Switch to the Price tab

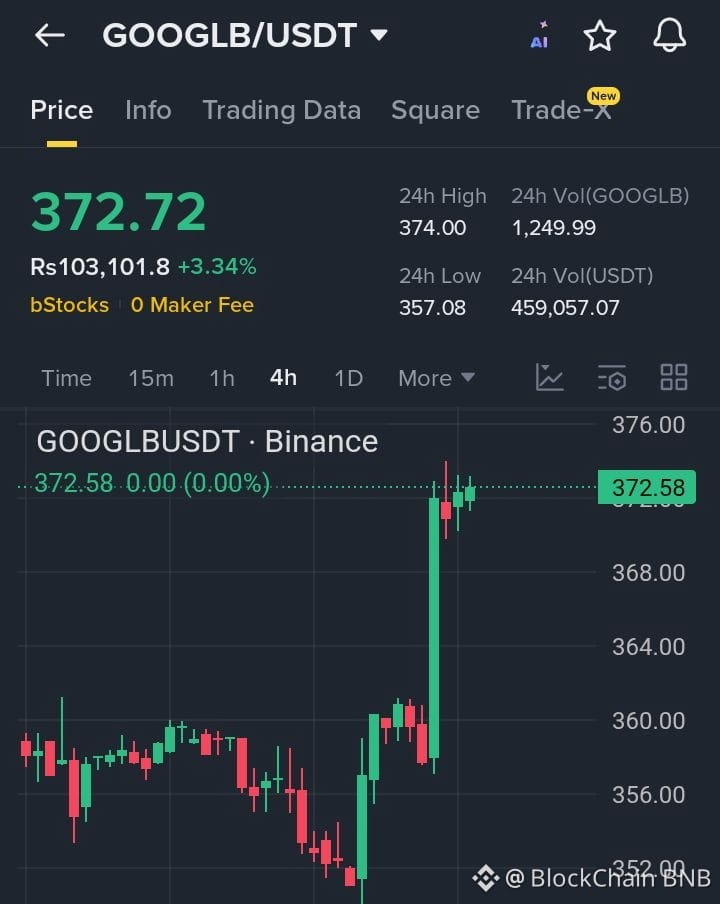click(62, 110)
